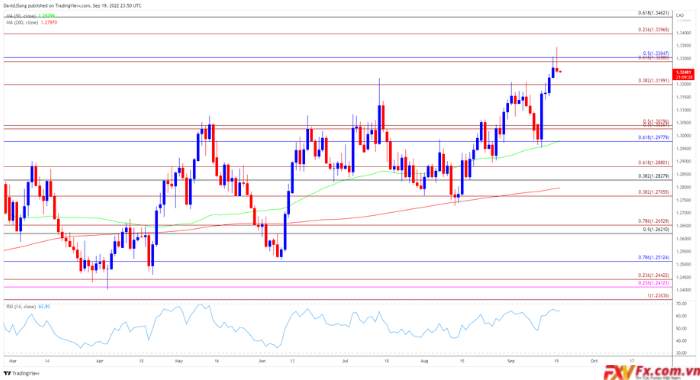Click the 1.30000 price axis tick
700x380 pixels.
(683, 135)
